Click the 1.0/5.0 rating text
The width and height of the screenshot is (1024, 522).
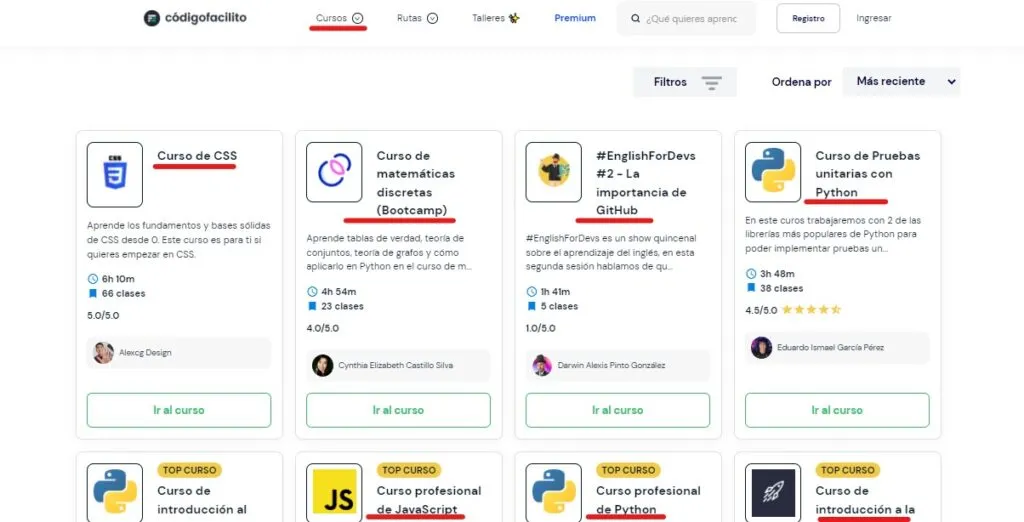click(541, 328)
